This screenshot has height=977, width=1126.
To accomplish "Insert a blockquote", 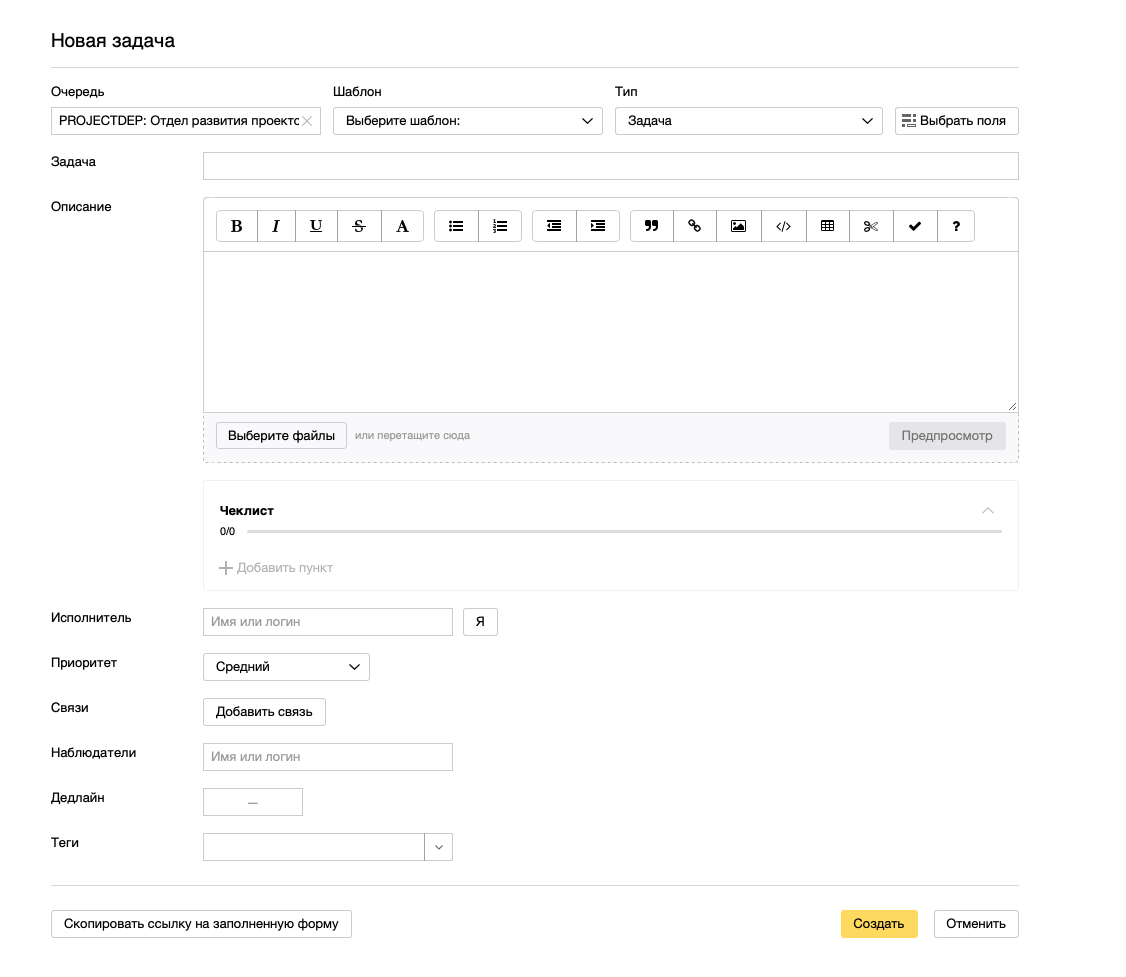I will click(x=652, y=226).
